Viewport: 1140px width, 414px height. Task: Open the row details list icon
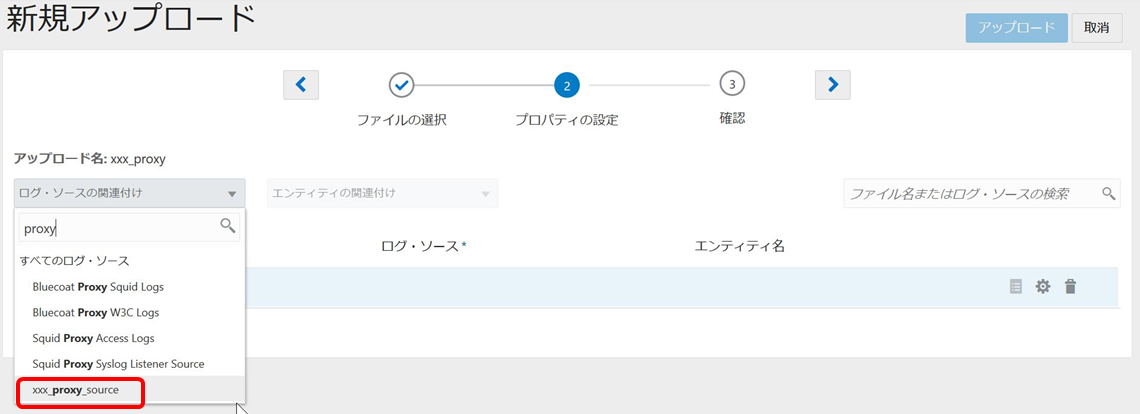click(1016, 287)
